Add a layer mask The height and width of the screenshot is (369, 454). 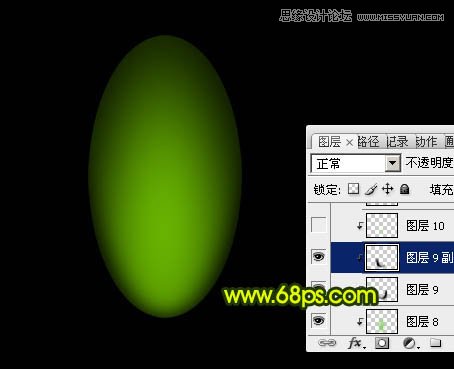click(x=382, y=343)
